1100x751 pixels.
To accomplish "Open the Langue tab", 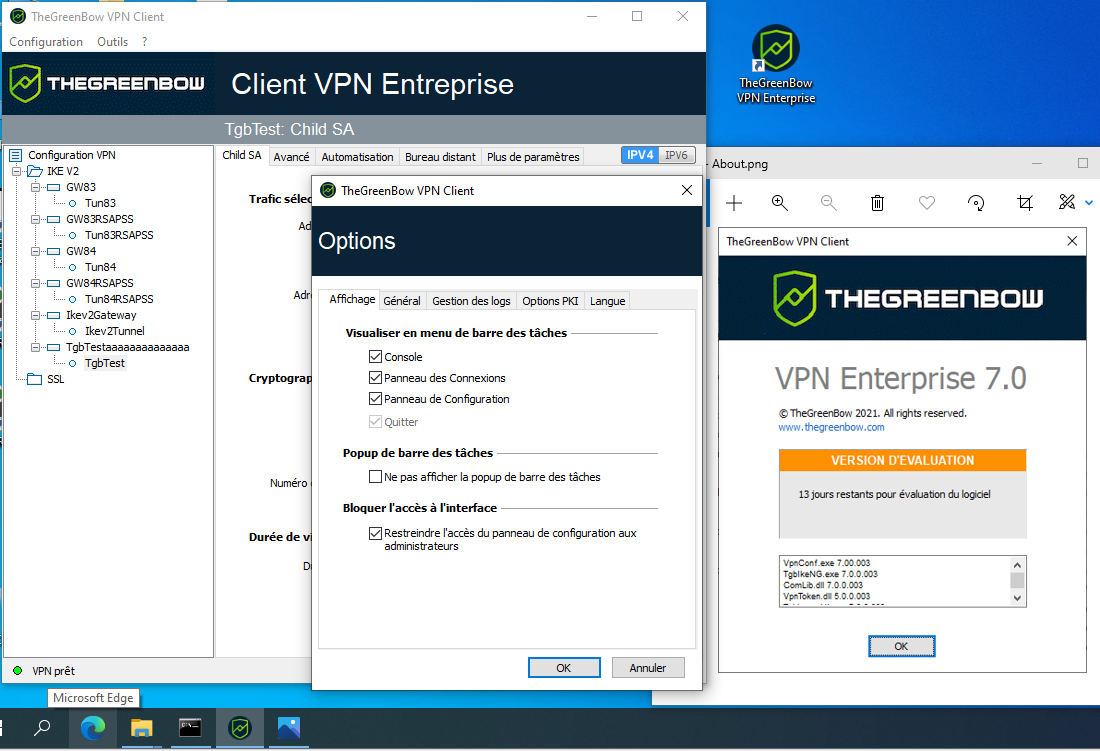I will (608, 301).
